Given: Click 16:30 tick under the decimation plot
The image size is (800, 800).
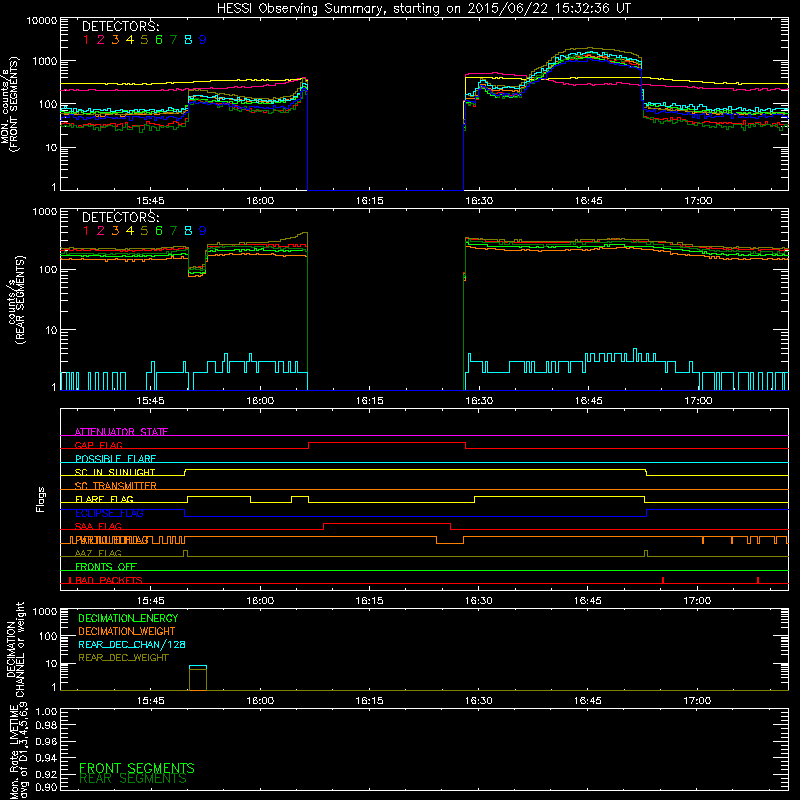Looking at the screenshot, I should 479,701.
